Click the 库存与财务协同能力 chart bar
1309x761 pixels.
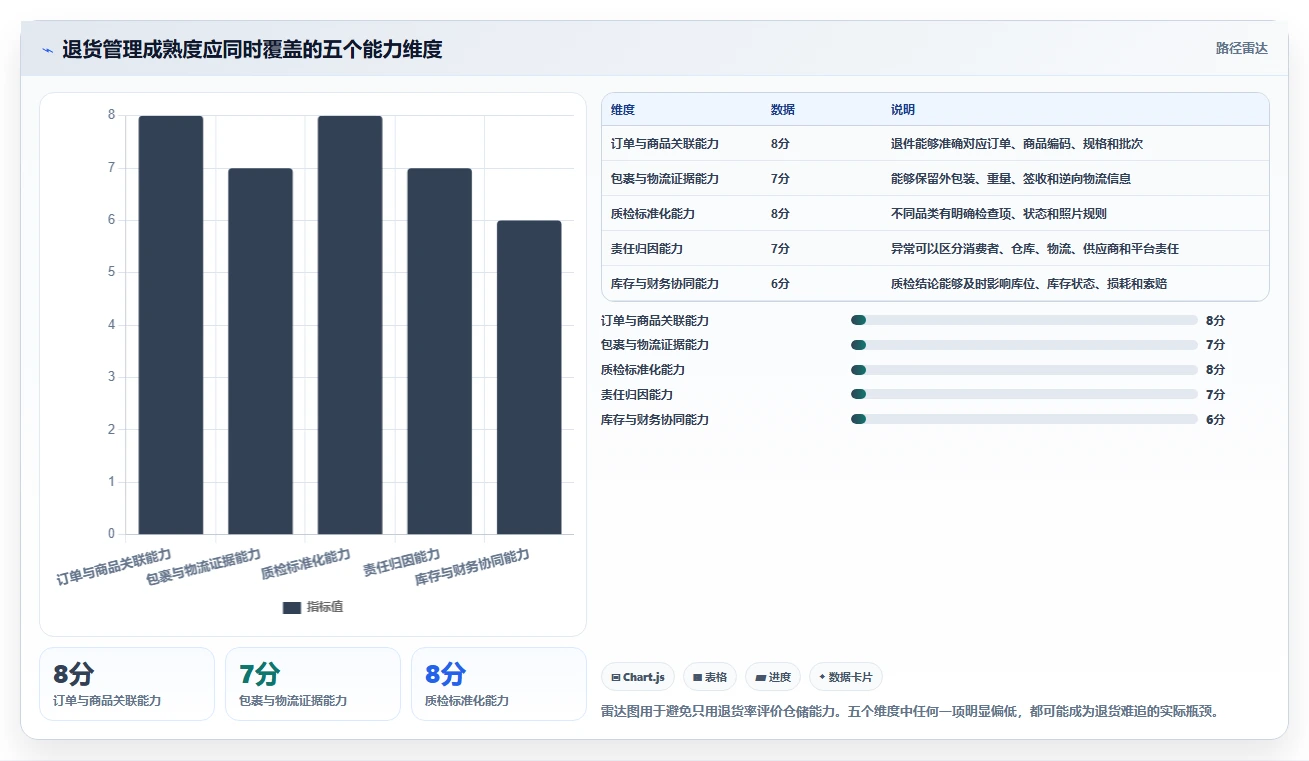click(529, 377)
